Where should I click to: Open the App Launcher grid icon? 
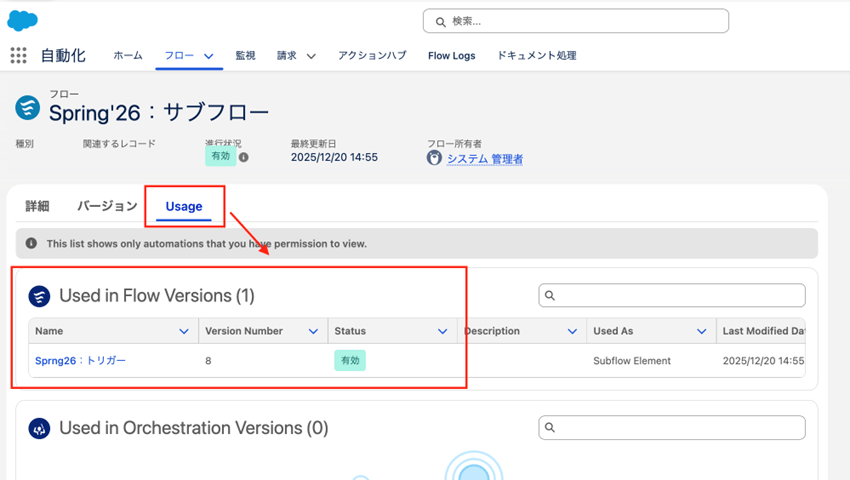click(18, 56)
